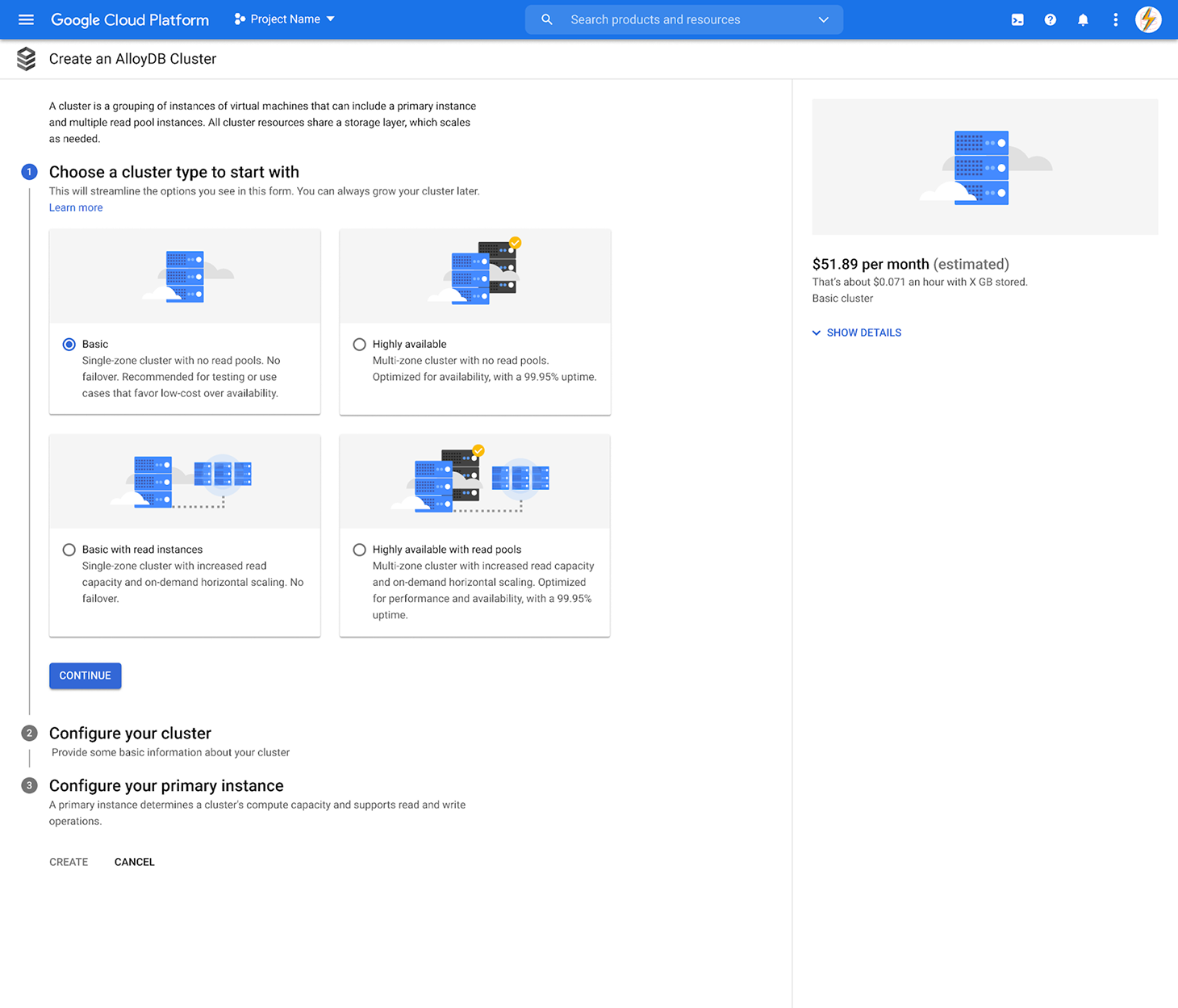The width and height of the screenshot is (1178, 1008).
Task: Click the search magnifier icon
Action: (546, 19)
